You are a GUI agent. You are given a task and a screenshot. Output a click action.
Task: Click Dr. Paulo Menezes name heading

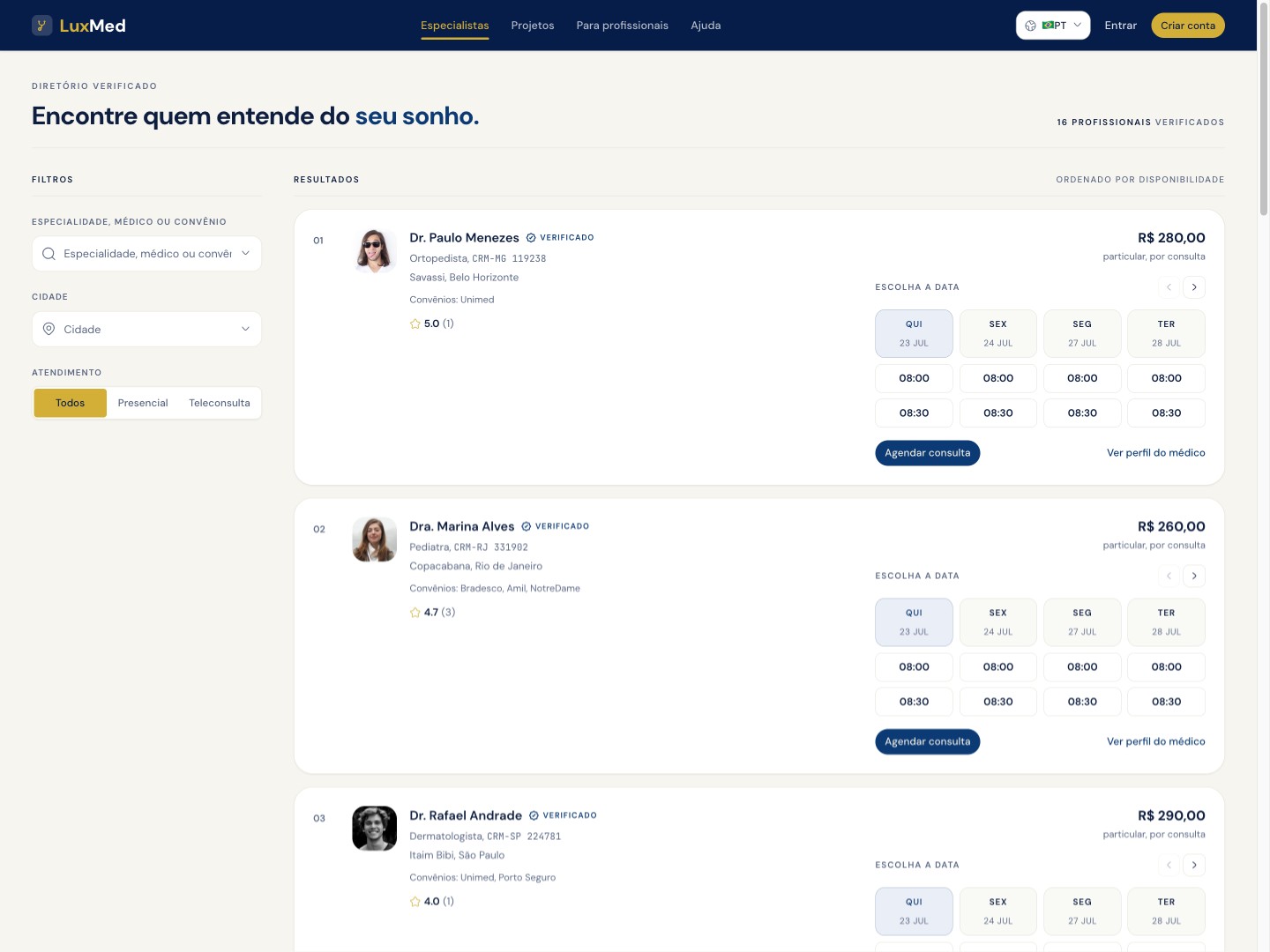(x=465, y=238)
